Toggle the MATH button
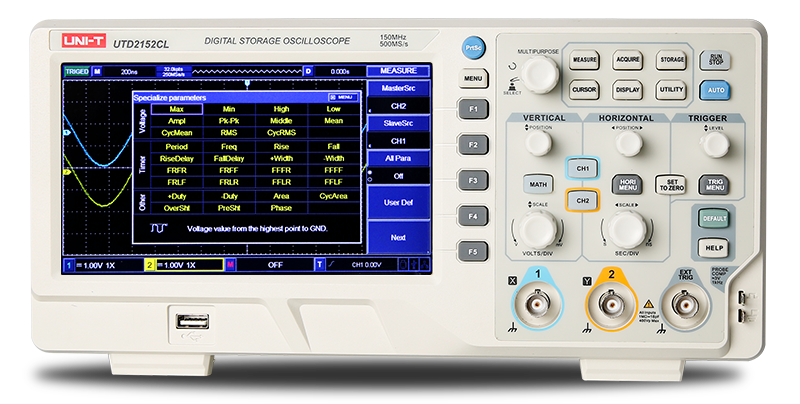800x404 pixels. [x=538, y=184]
